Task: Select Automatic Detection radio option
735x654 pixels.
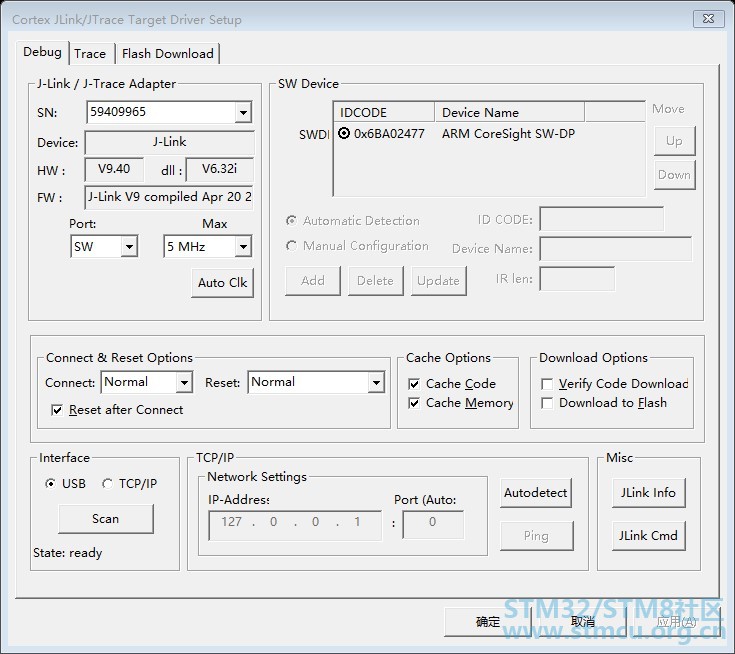Action: 292,220
